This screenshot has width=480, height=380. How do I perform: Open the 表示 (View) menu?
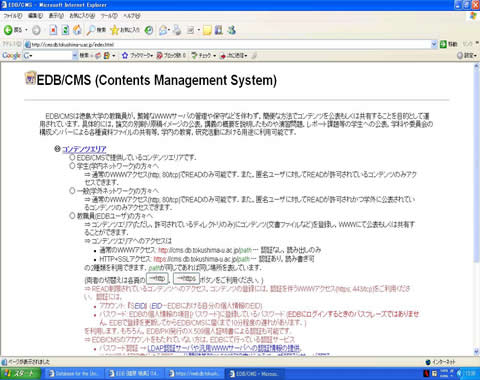pos(56,16)
